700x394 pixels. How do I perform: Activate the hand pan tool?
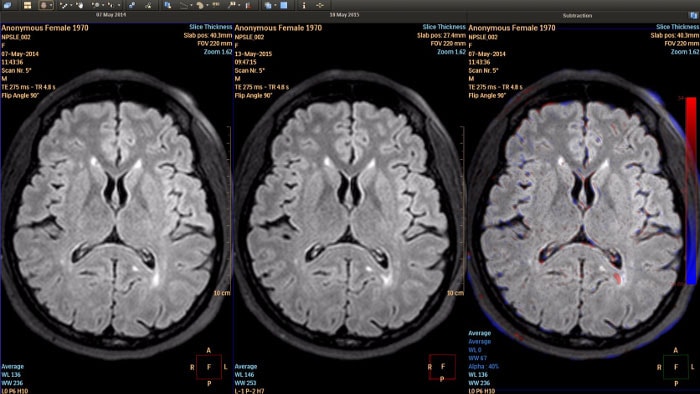80,5
